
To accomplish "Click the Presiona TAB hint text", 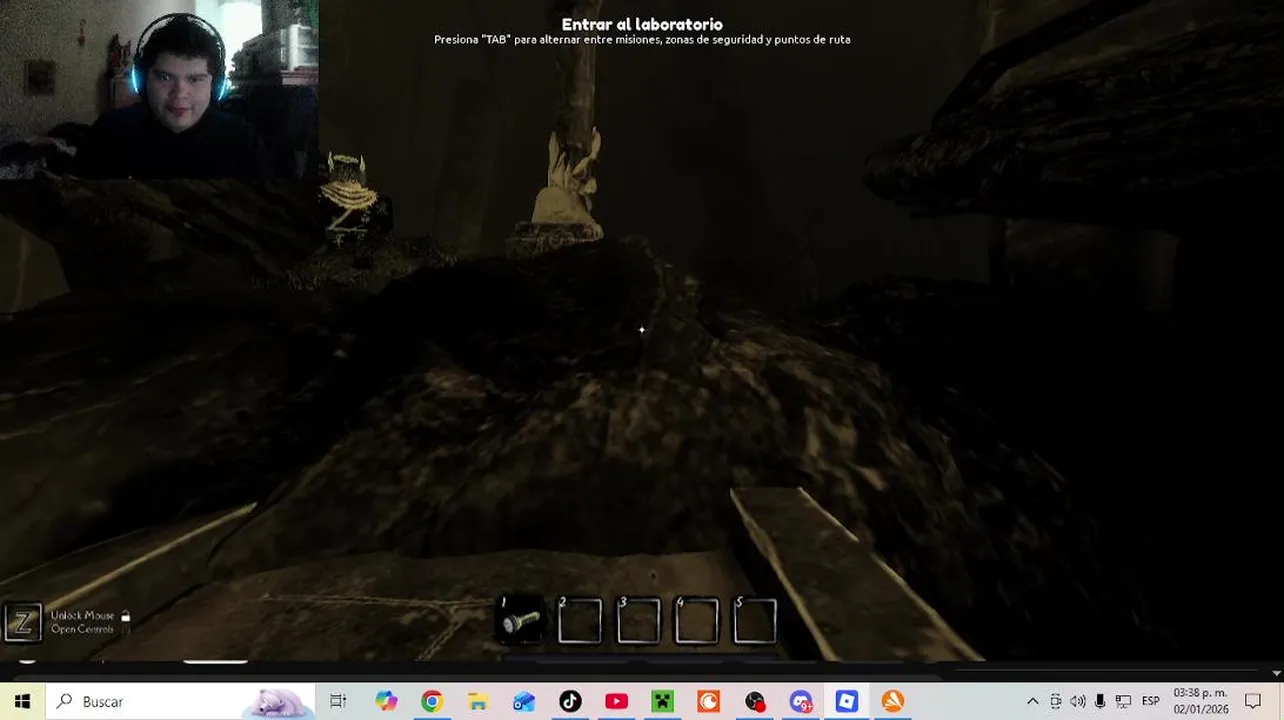I will [642, 40].
